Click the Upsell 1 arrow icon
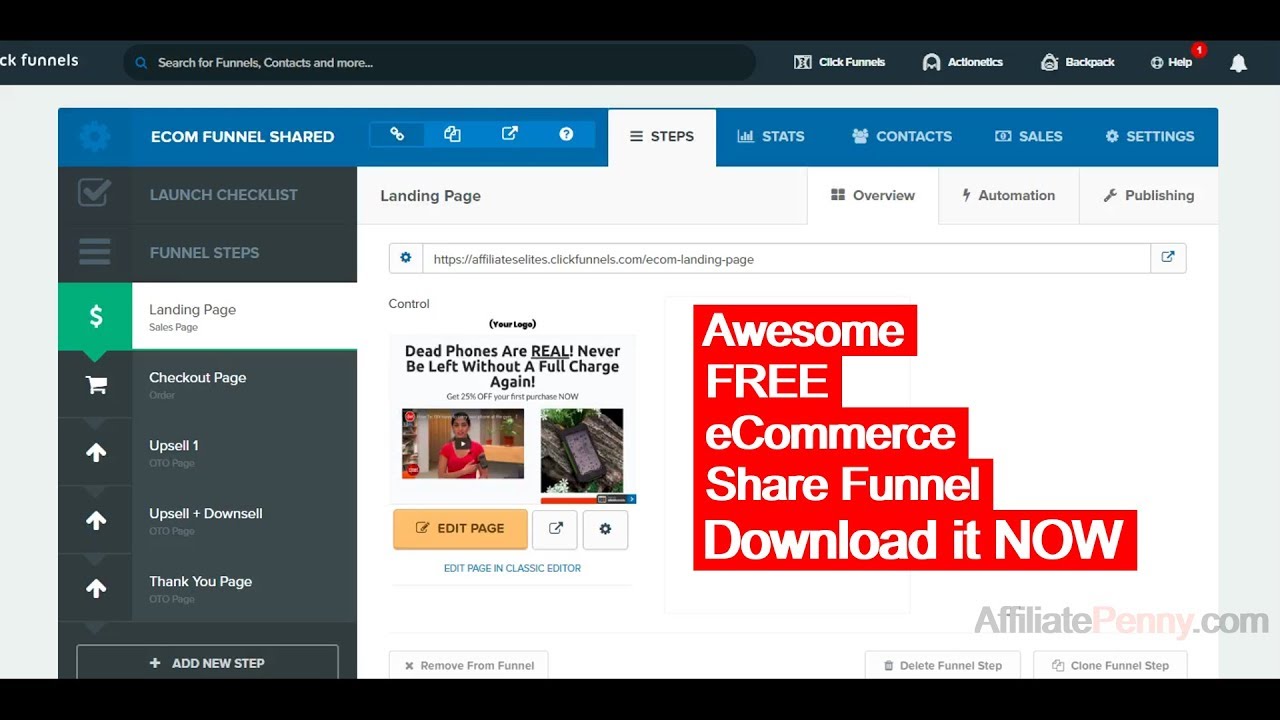Image resolution: width=1280 pixels, height=720 pixels. click(x=95, y=453)
